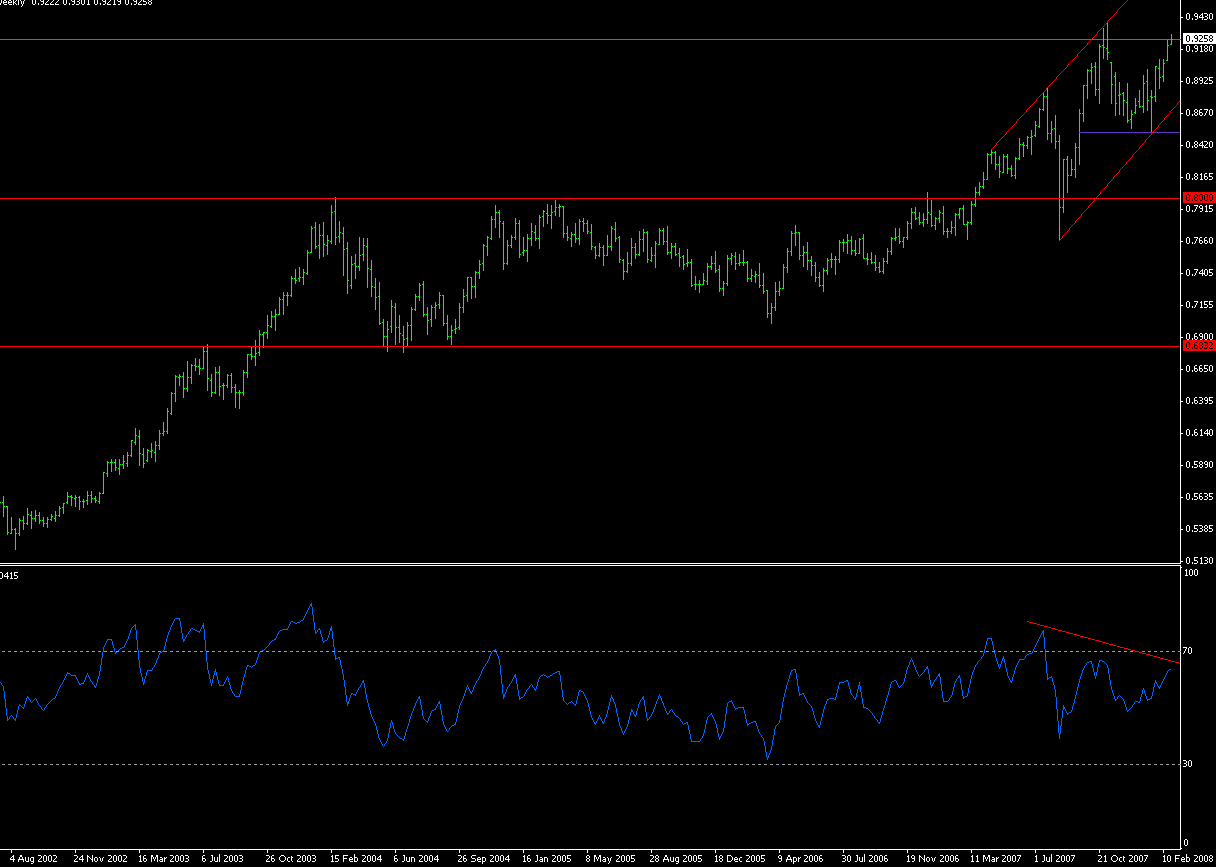Click the 0.5385 price axis label
This screenshot has height=867, width=1216.
1199,528
